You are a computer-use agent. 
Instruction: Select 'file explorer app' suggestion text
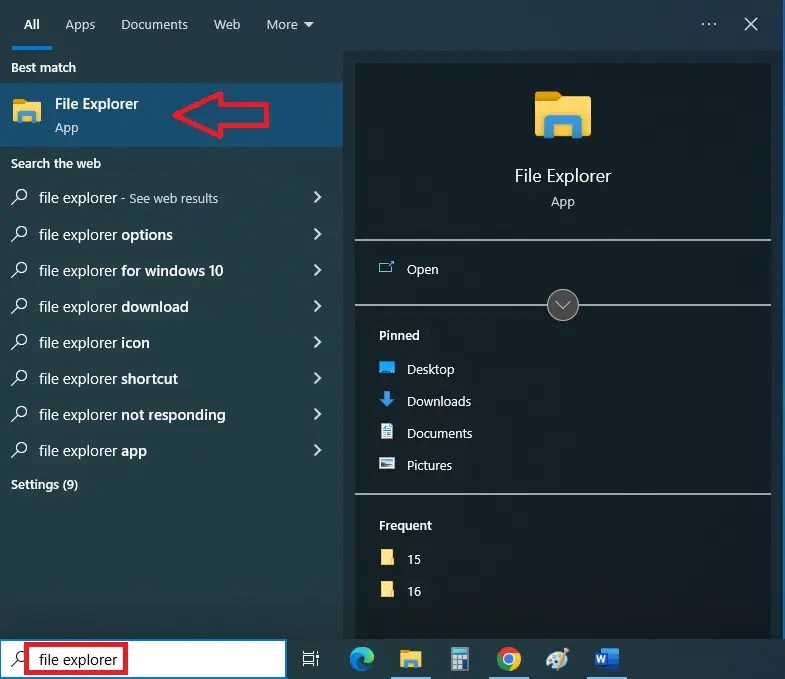[x=93, y=451]
